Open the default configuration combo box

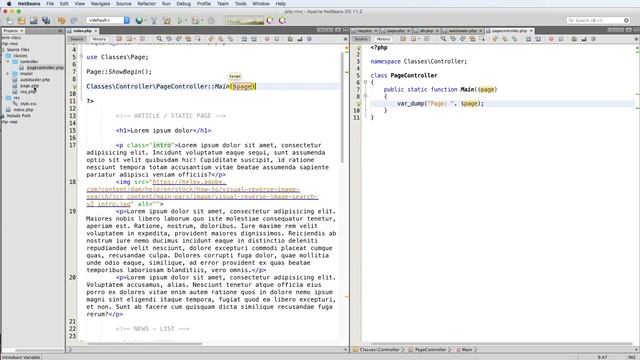[x=108, y=20]
